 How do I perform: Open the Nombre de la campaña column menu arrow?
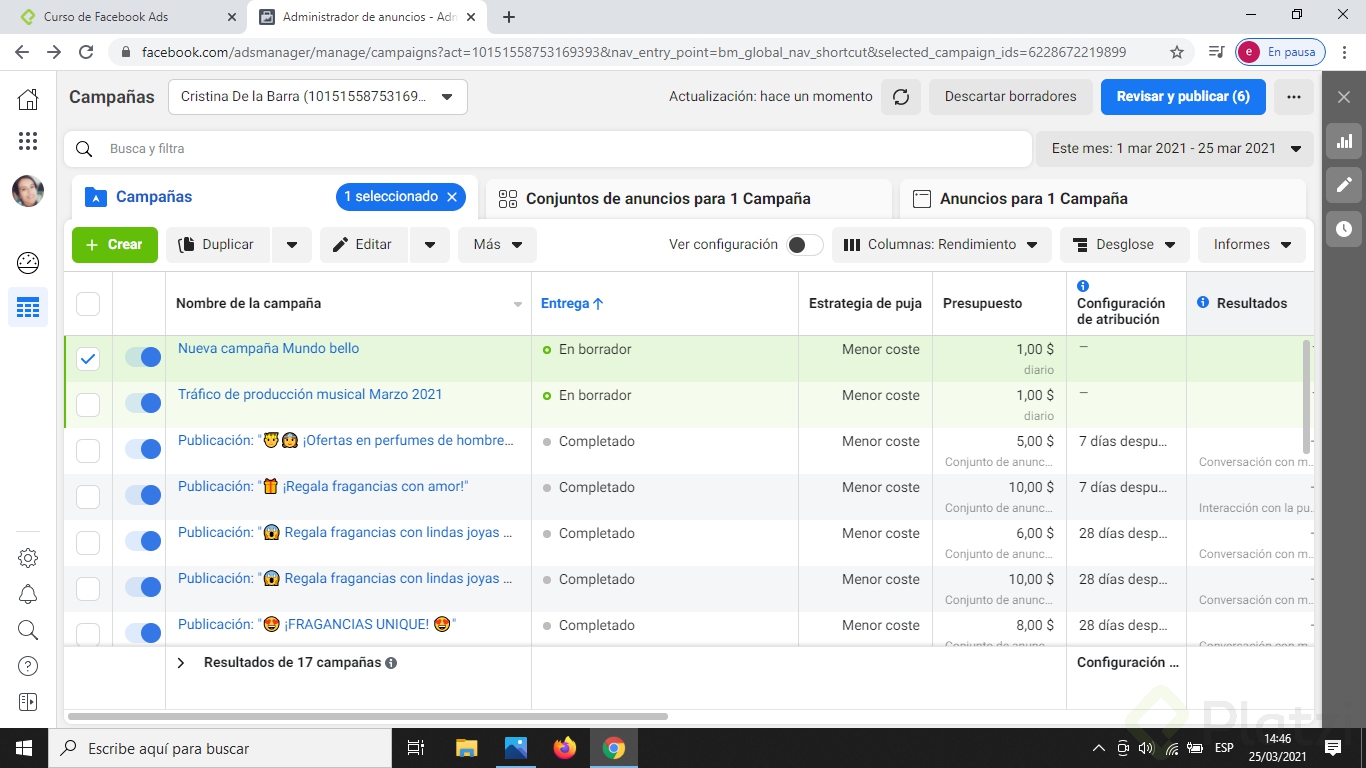tap(518, 304)
